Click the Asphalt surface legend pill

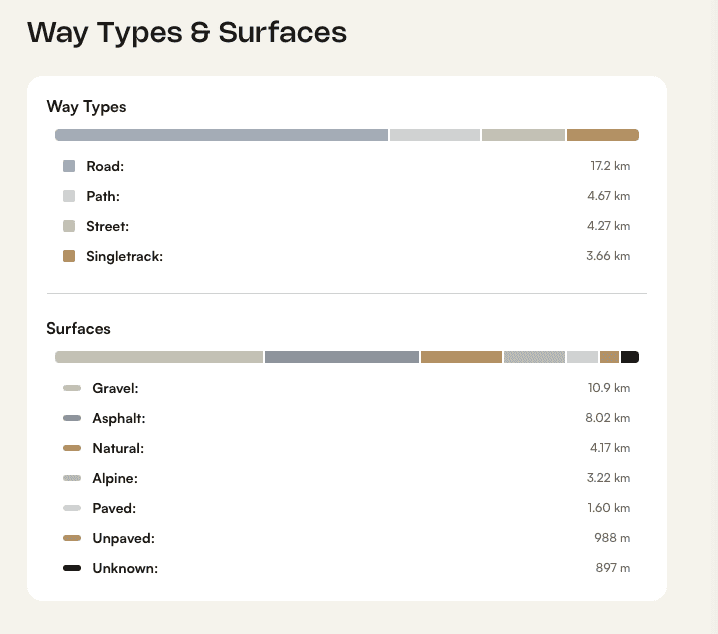pyautogui.click(x=72, y=418)
